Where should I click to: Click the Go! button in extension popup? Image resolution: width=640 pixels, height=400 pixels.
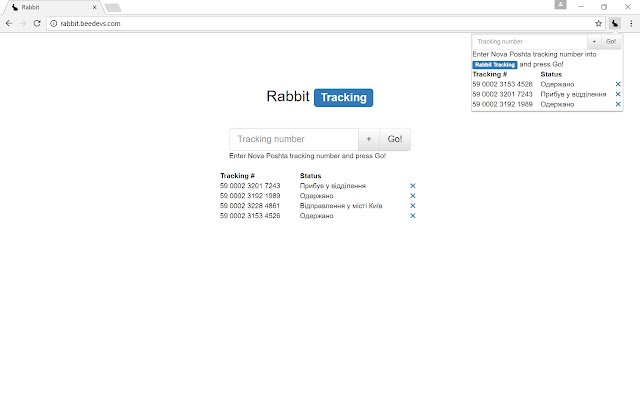point(611,42)
